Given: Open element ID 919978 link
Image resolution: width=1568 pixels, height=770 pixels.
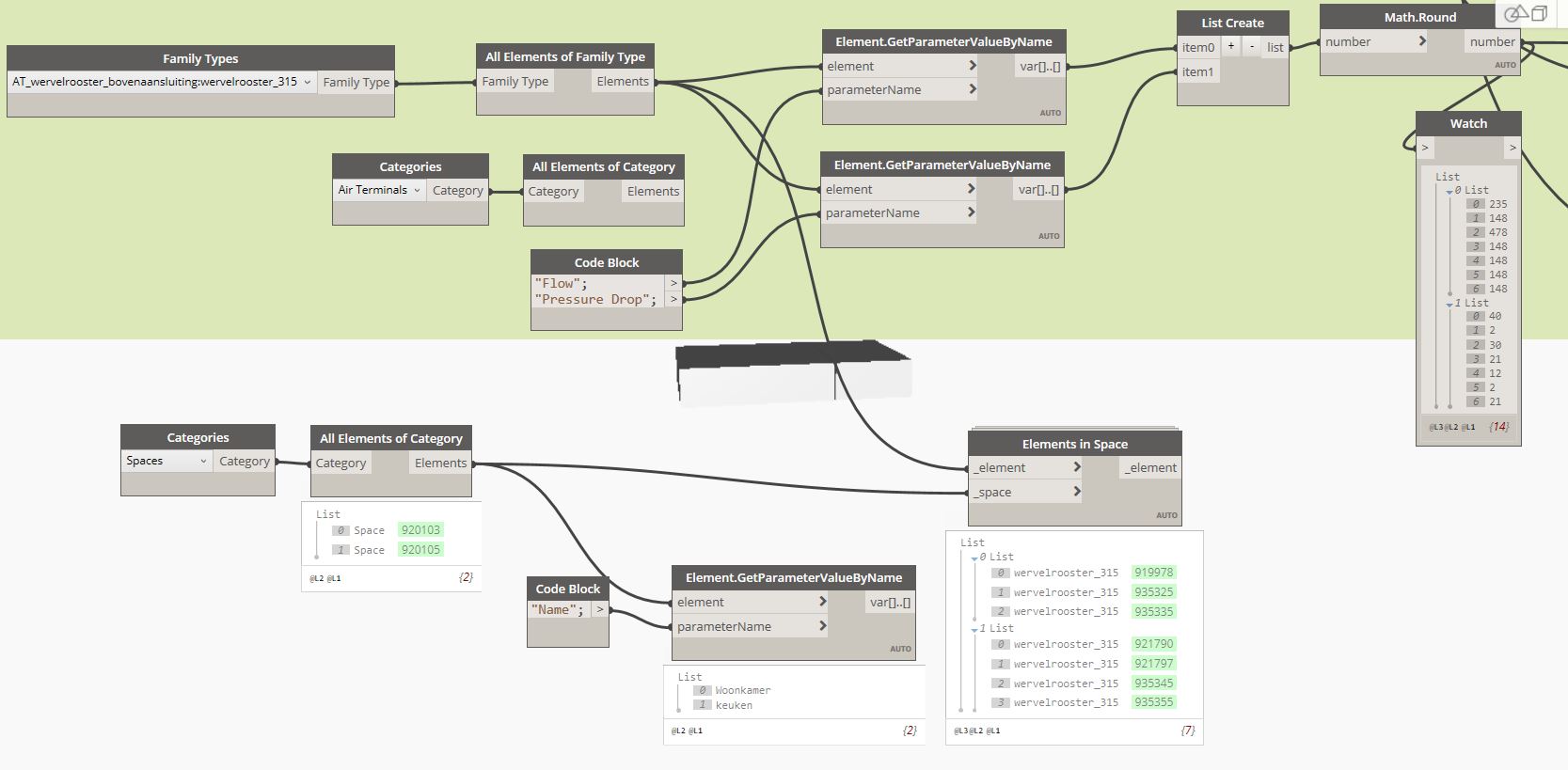Looking at the screenshot, I should coord(1154,573).
